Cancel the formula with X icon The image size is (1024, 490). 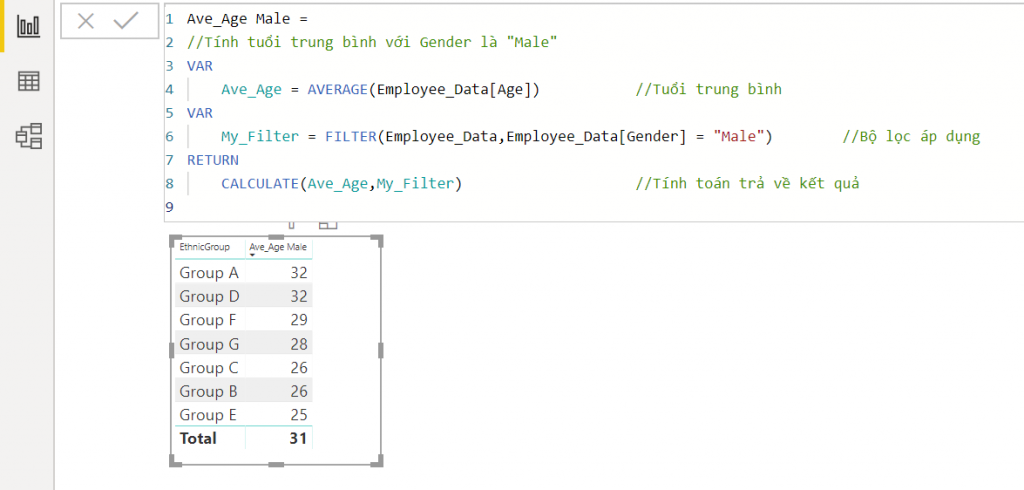[x=86, y=21]
